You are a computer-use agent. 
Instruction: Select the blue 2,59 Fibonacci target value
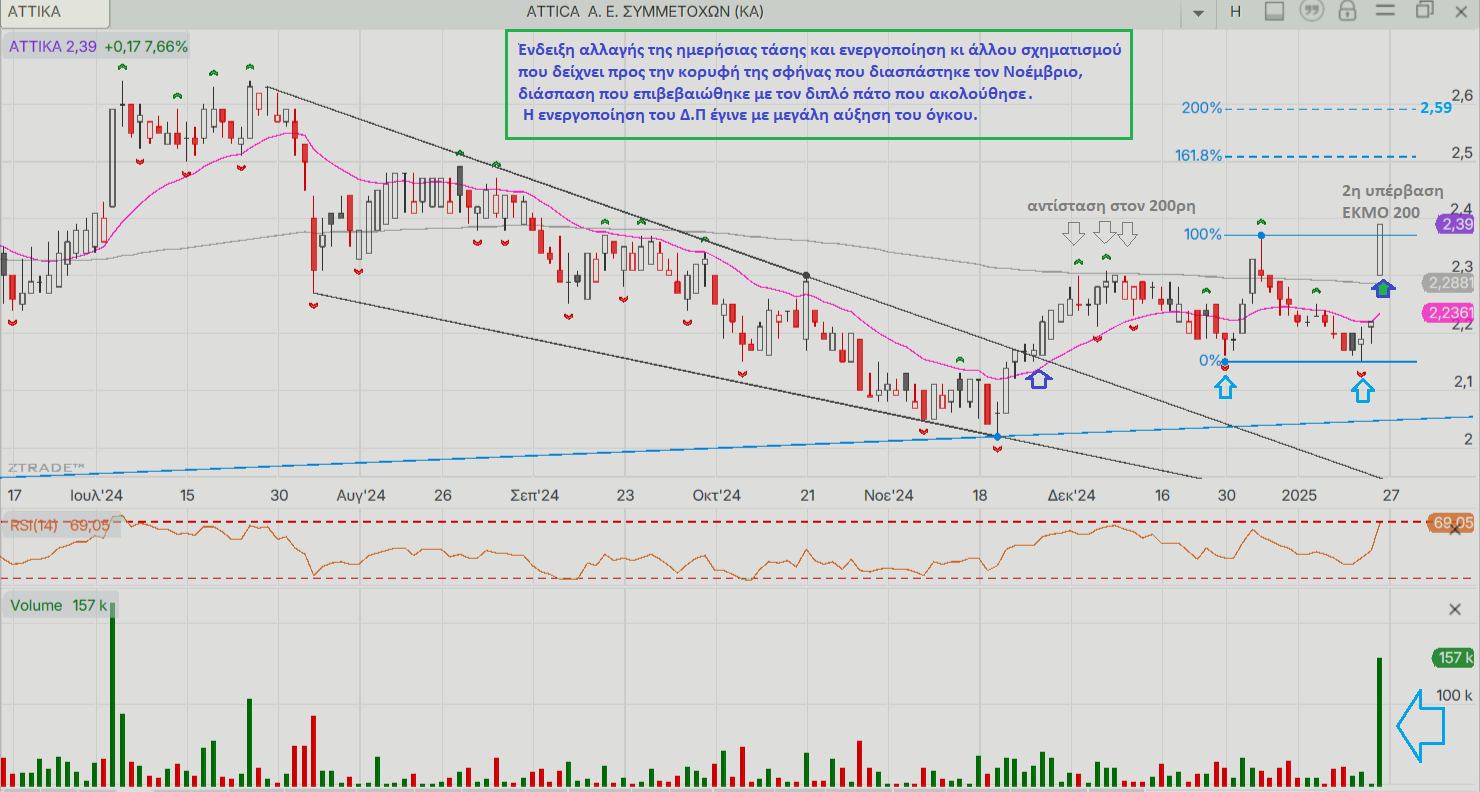tap(1436, 107)
